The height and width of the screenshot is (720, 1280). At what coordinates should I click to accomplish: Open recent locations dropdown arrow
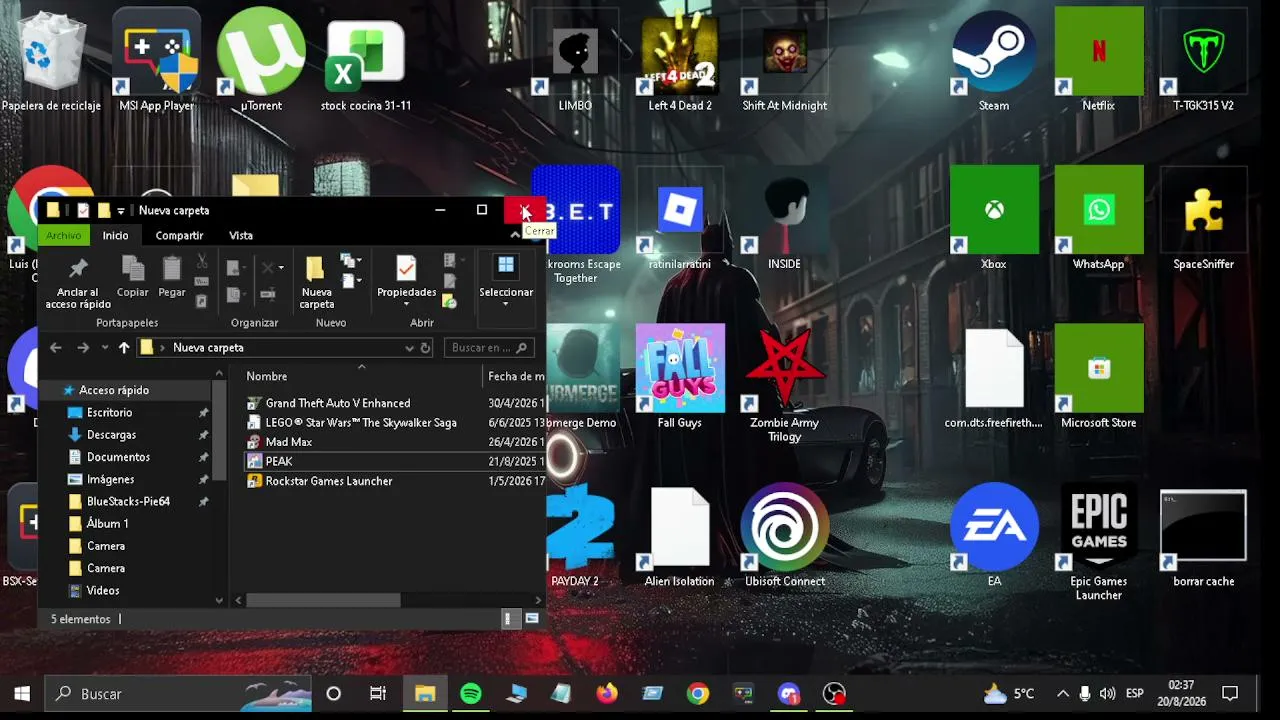[x=104, y=348]
